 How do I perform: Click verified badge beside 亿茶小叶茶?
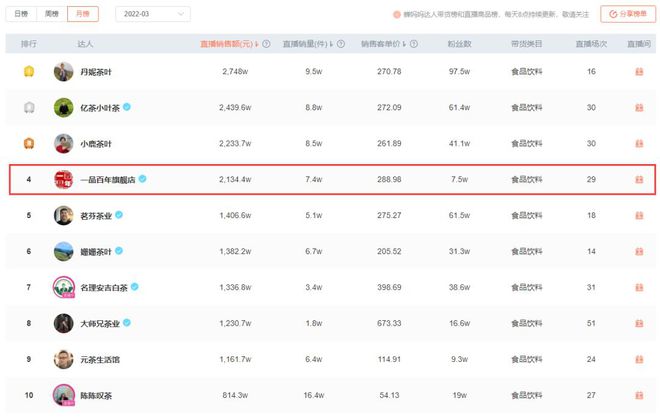(x=127, y=107)
